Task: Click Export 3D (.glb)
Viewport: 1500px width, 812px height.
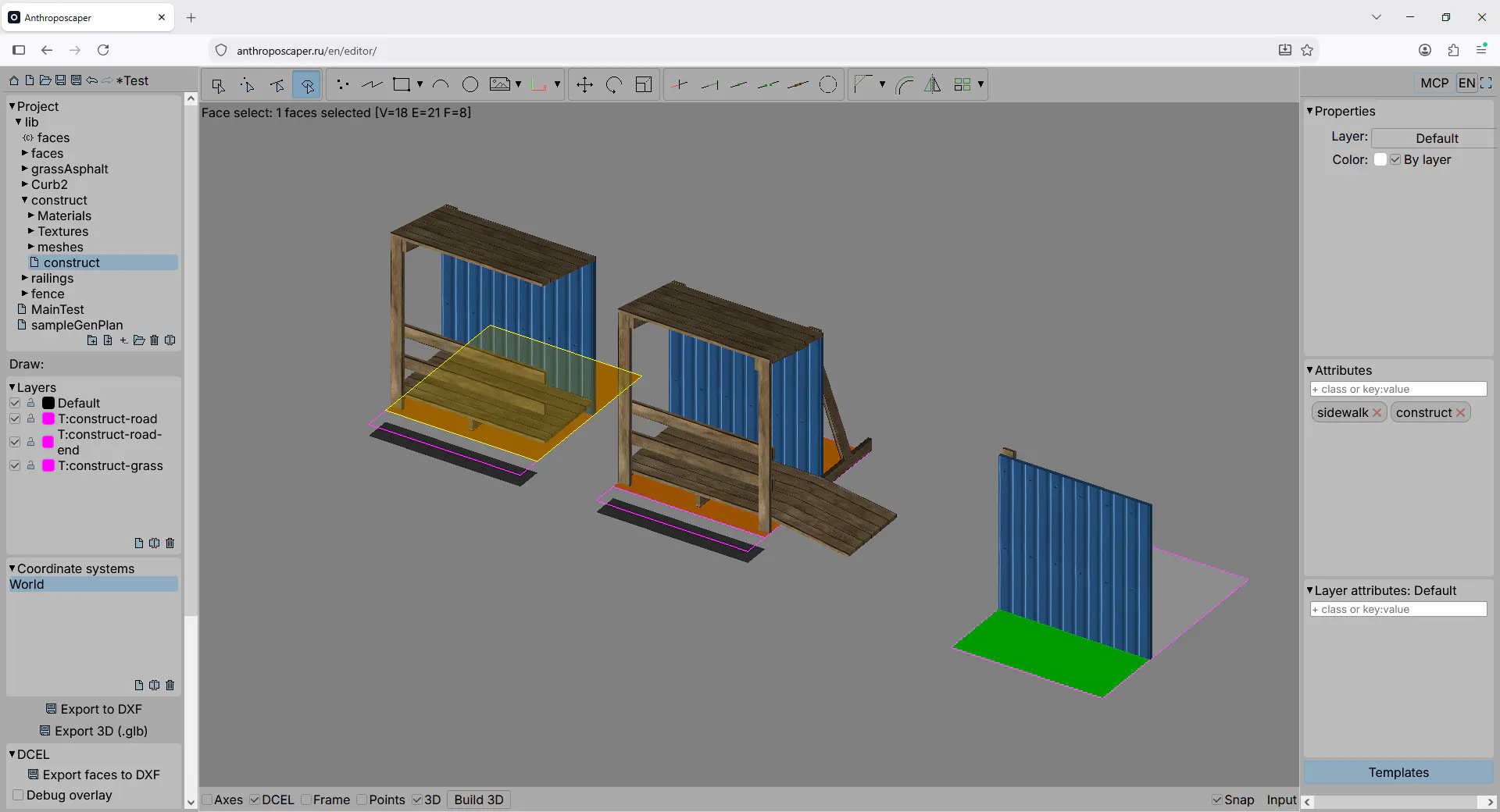Action: click(94, 731)
